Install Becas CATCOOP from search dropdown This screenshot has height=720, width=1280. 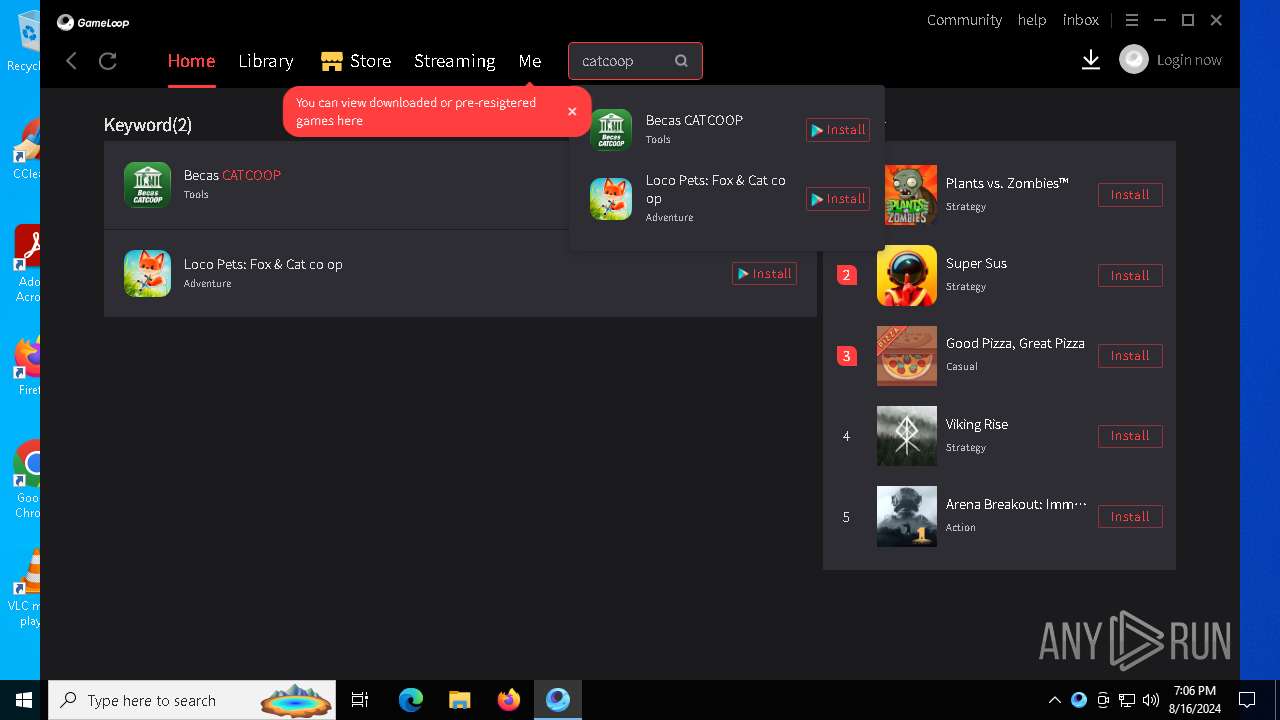pyautogui.click(x=838, y=130)
